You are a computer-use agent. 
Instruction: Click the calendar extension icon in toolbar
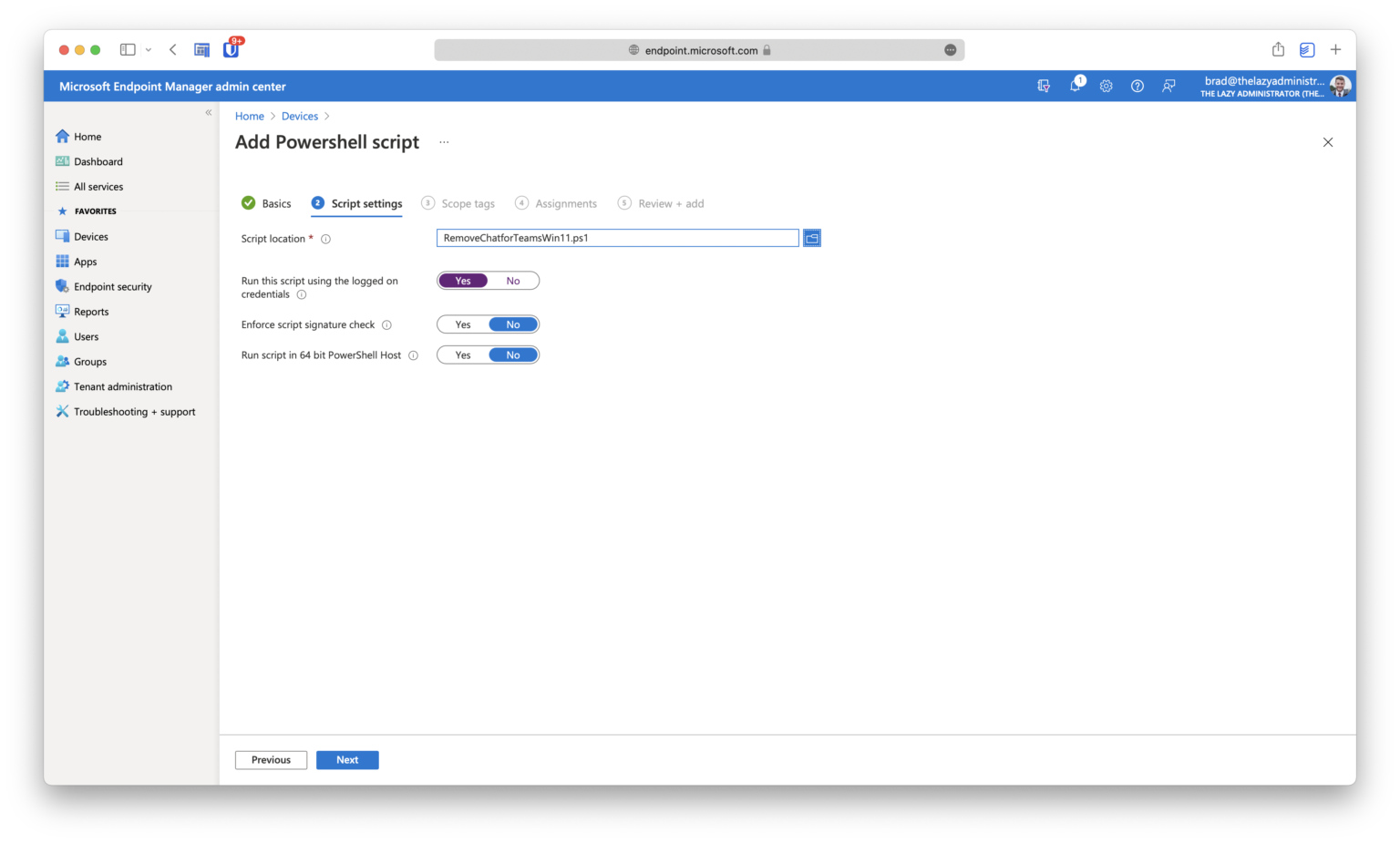coord(202,50)
